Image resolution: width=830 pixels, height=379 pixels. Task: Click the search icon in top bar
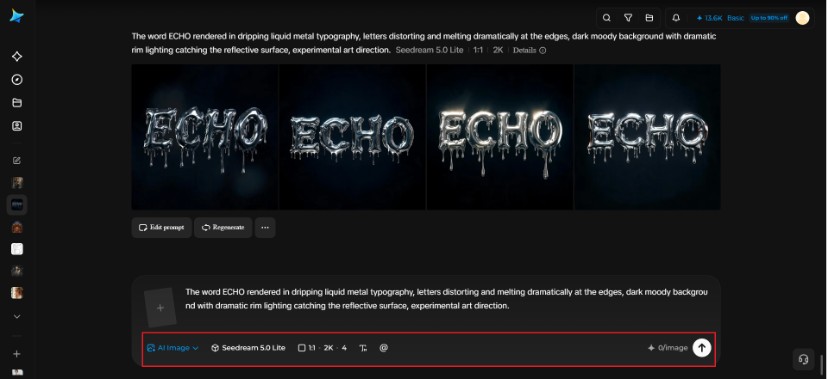[x=607, y=18]
